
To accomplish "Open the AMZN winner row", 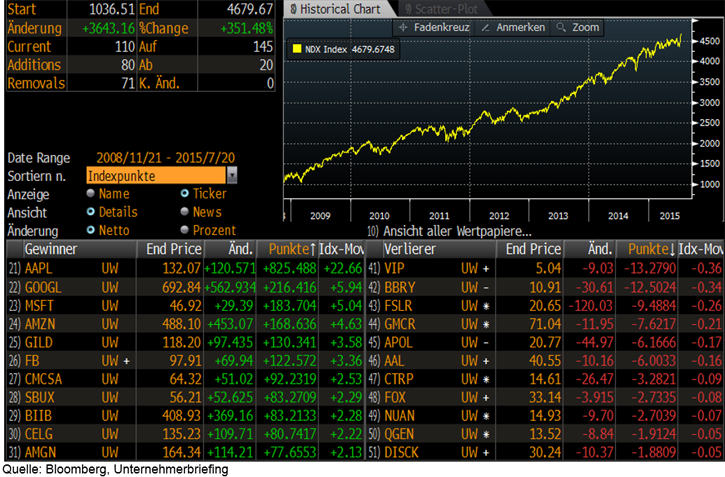I will coord(185,324).
